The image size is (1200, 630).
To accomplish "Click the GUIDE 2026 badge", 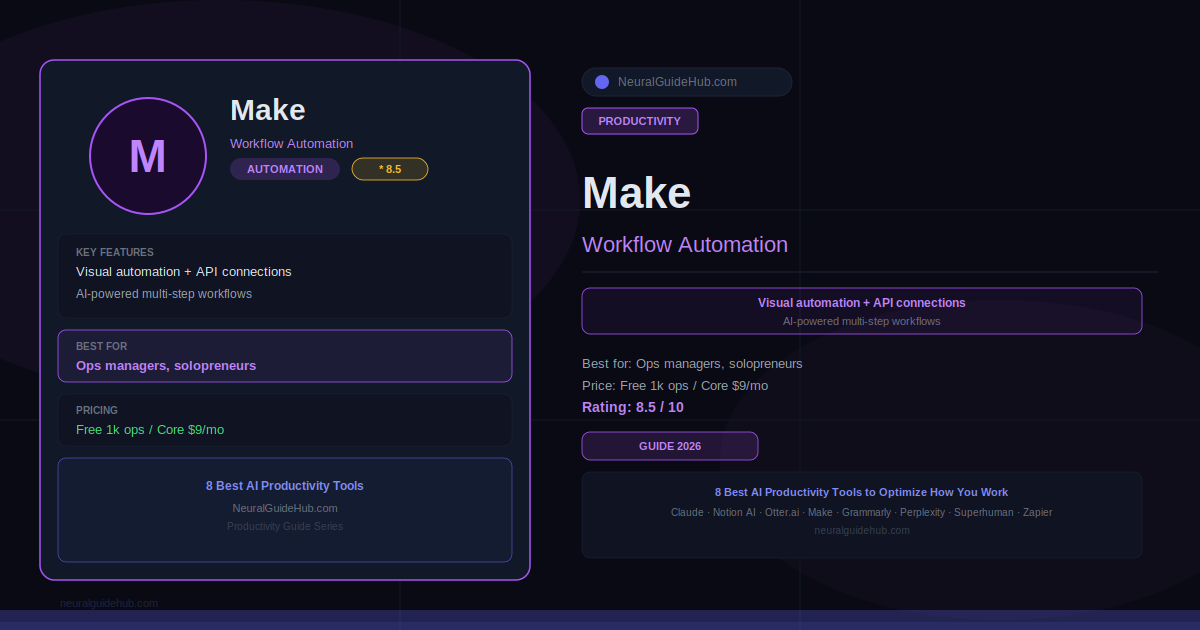I will pos(670,446).
